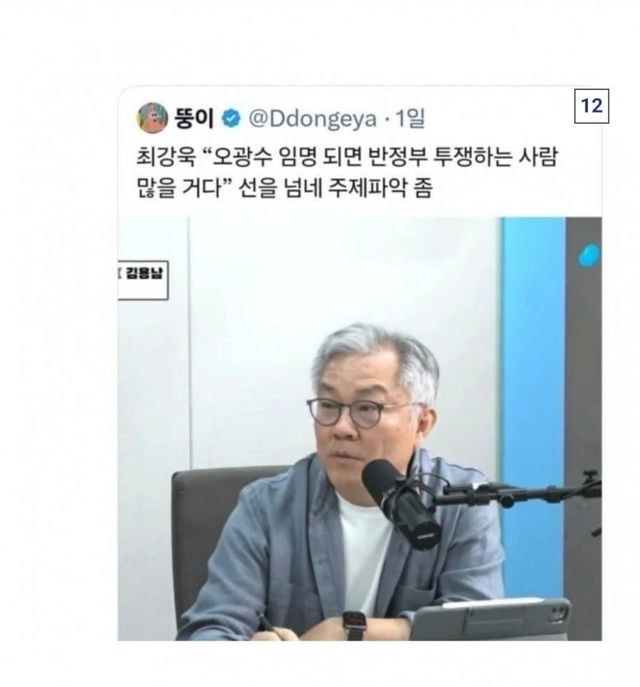Open the 뚱이 display name profile
The height and width of the screenshot is (687, 640).
pyautogui.click(x=194, y=118)
